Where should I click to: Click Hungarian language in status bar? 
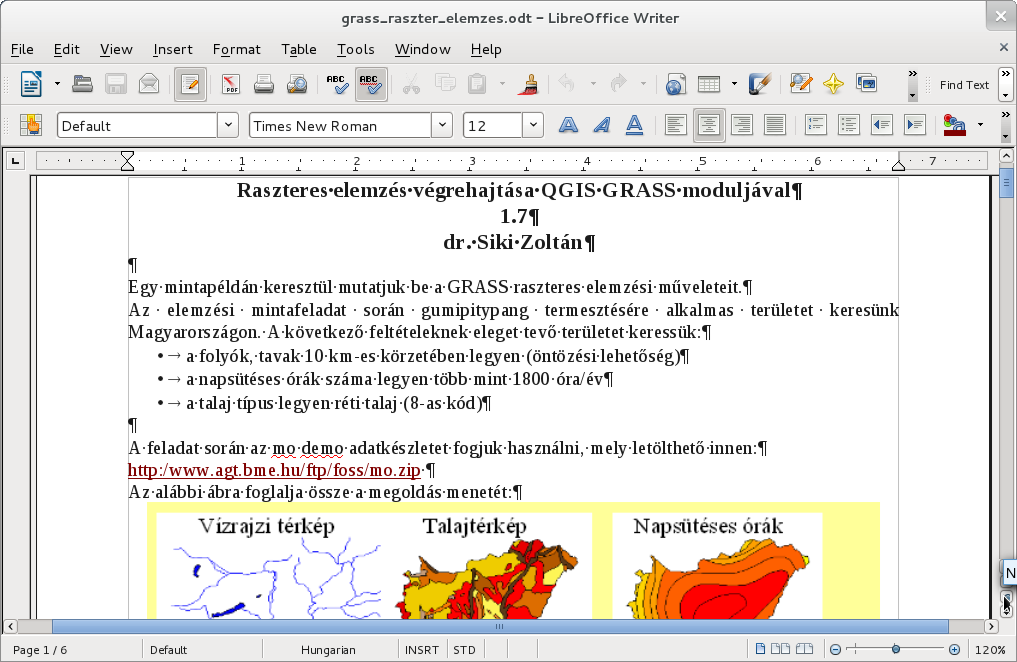click(328, 650)
